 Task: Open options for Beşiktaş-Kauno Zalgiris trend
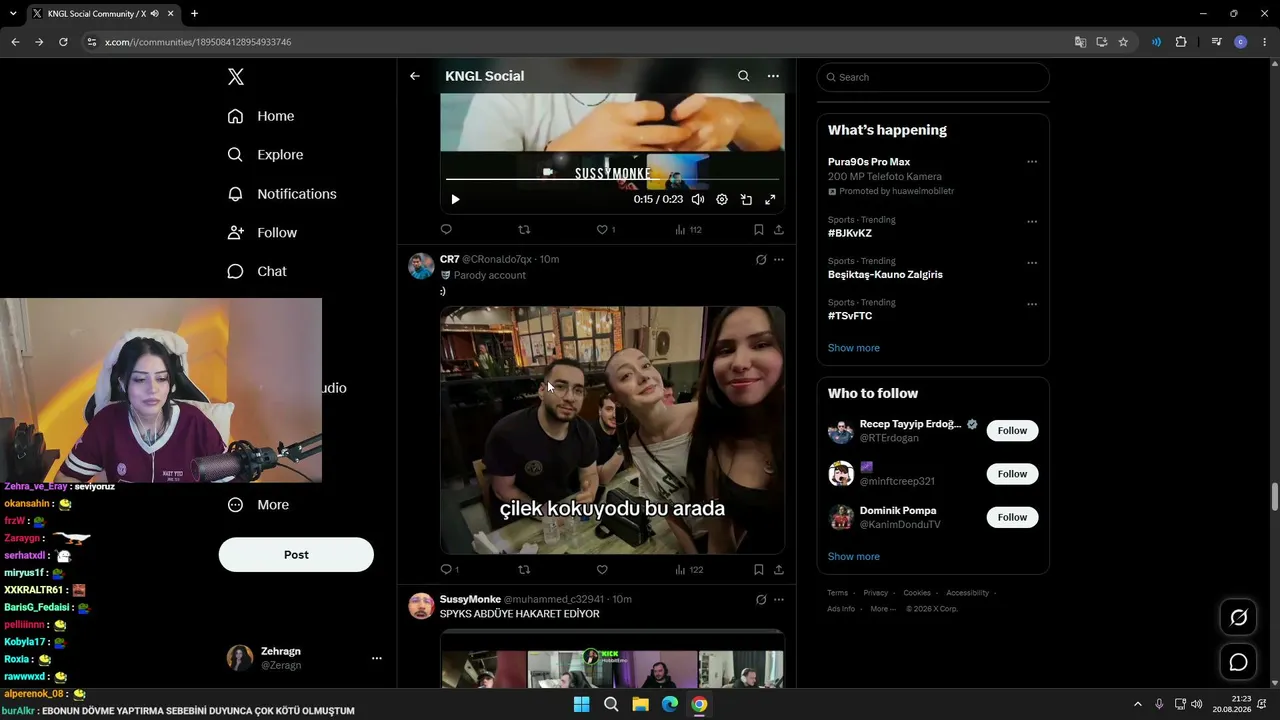click(x=1032, y=263)
